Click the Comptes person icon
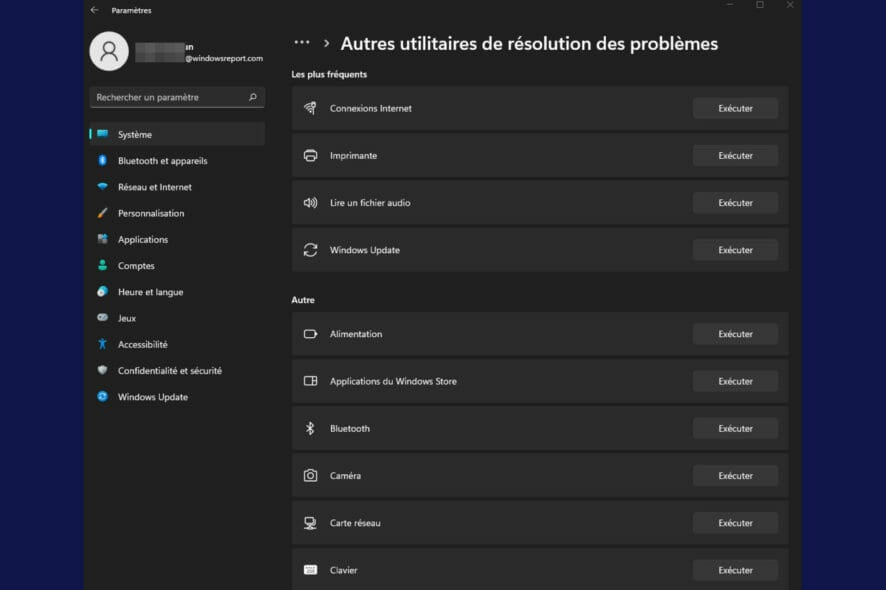Viewport: 886px width, 590px height. point(102,265)
